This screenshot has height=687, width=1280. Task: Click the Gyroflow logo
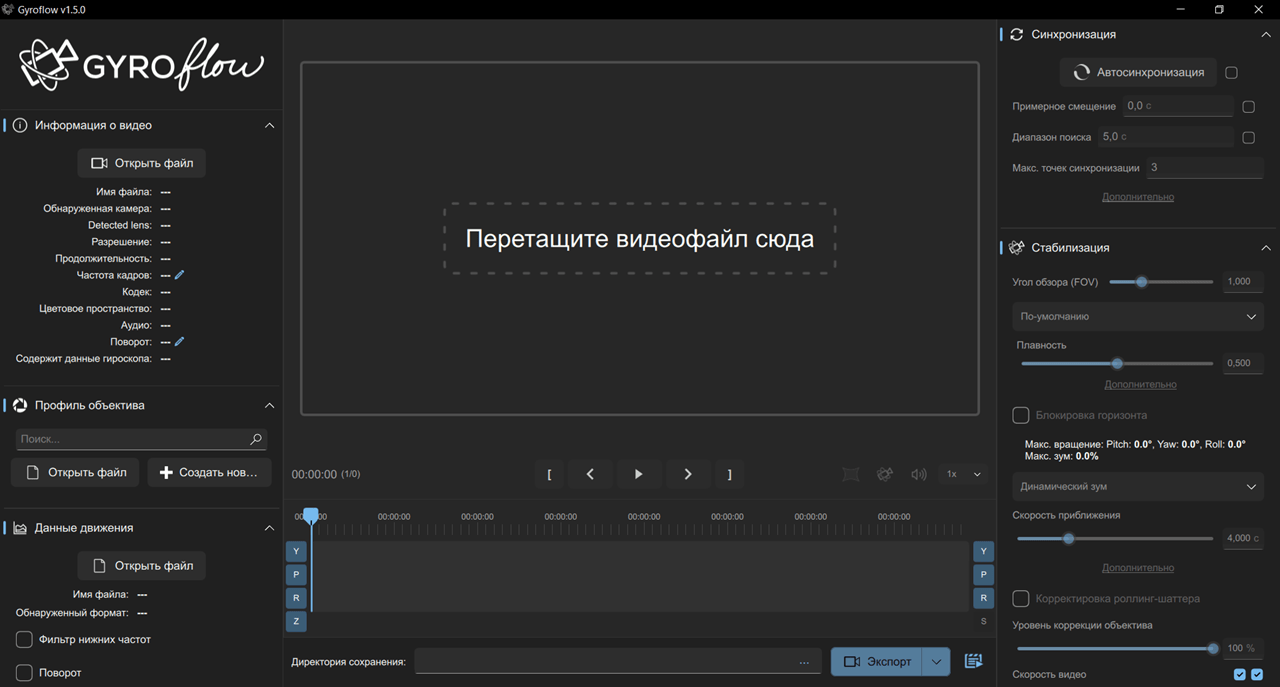(x=142, y=64)
